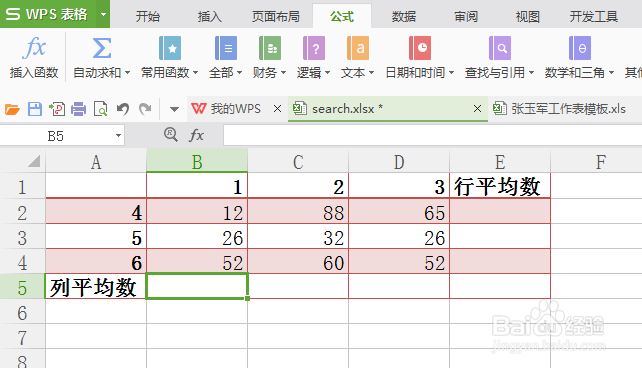Switch to the 开发工具 ribbon tab
Viewport: 642px width, 368px height.
point(594,16)
